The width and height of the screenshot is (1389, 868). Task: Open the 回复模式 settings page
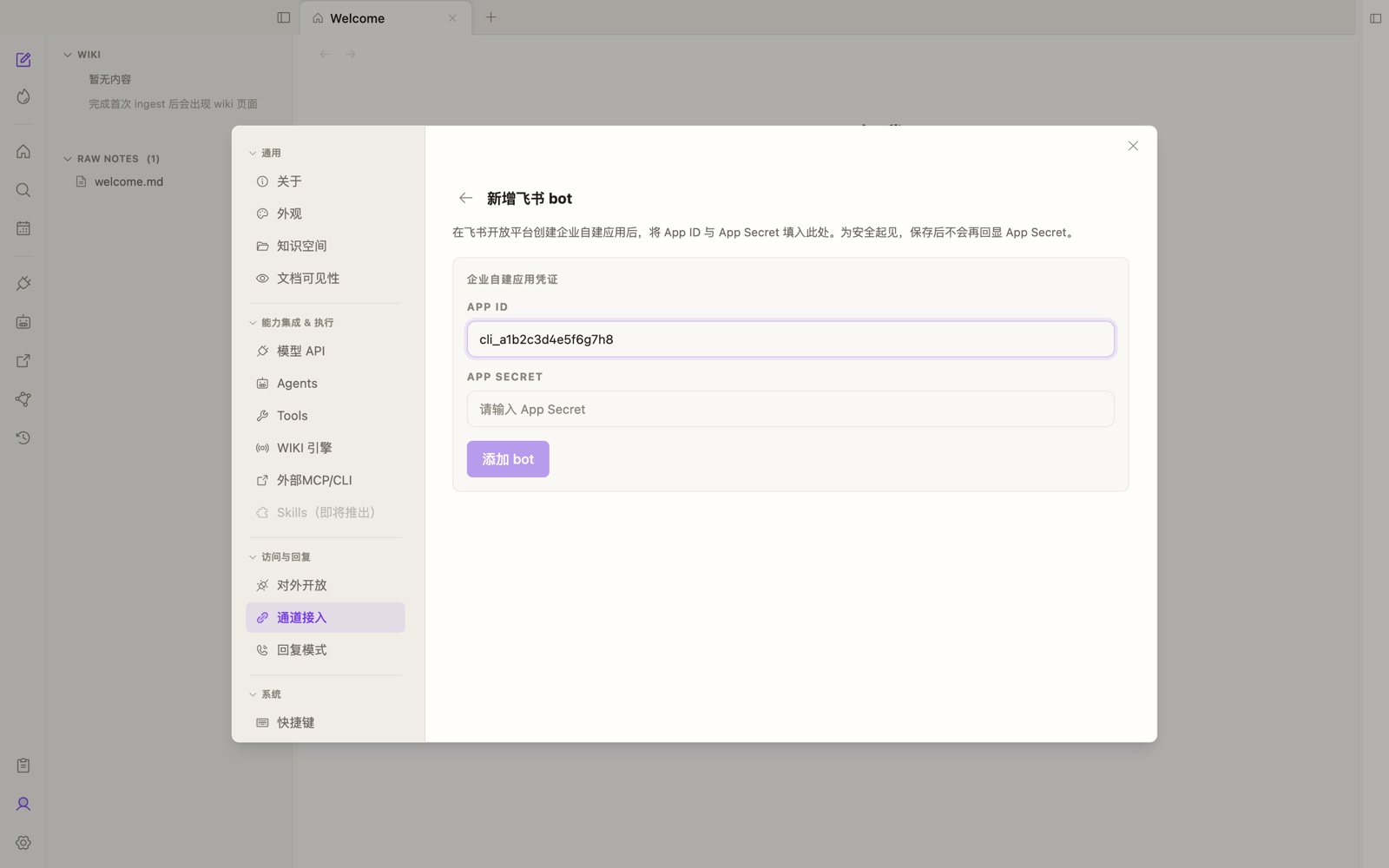[326, 650]
